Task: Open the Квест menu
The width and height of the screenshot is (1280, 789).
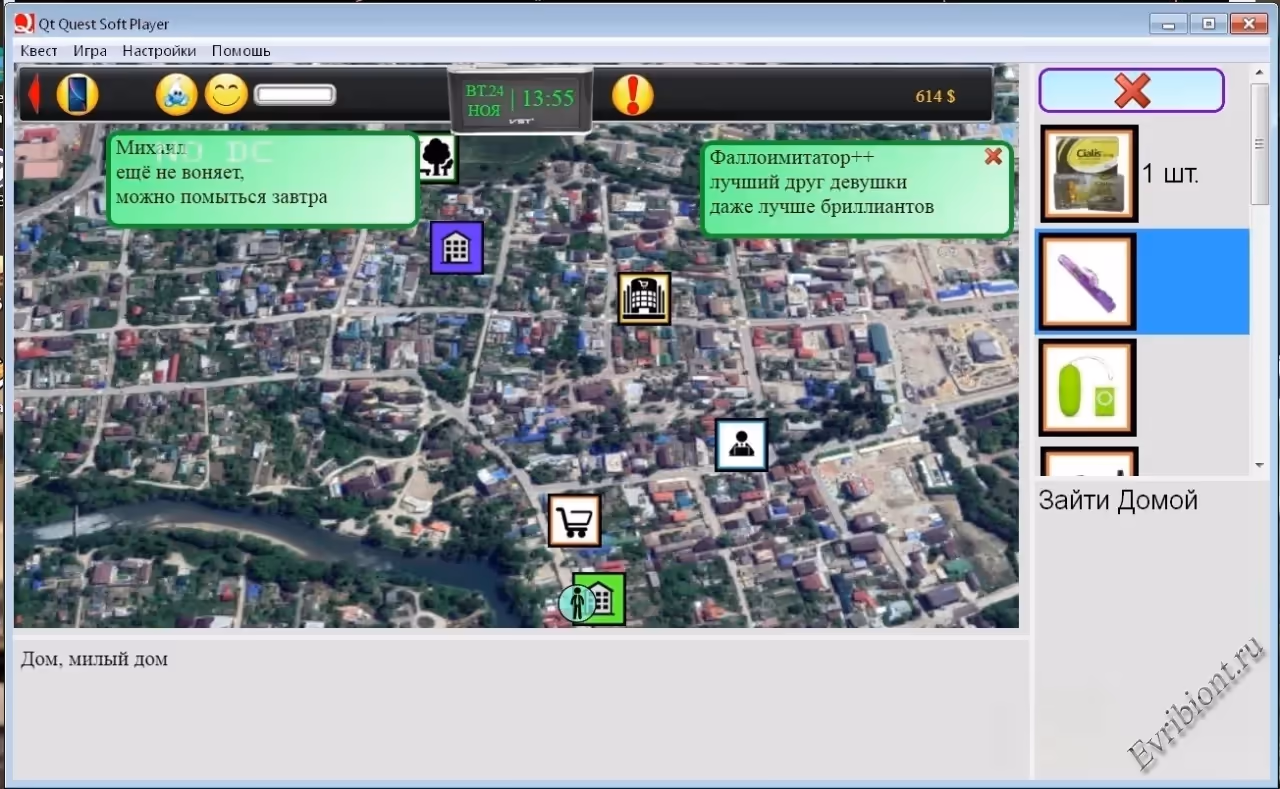Action: (39, 51)
